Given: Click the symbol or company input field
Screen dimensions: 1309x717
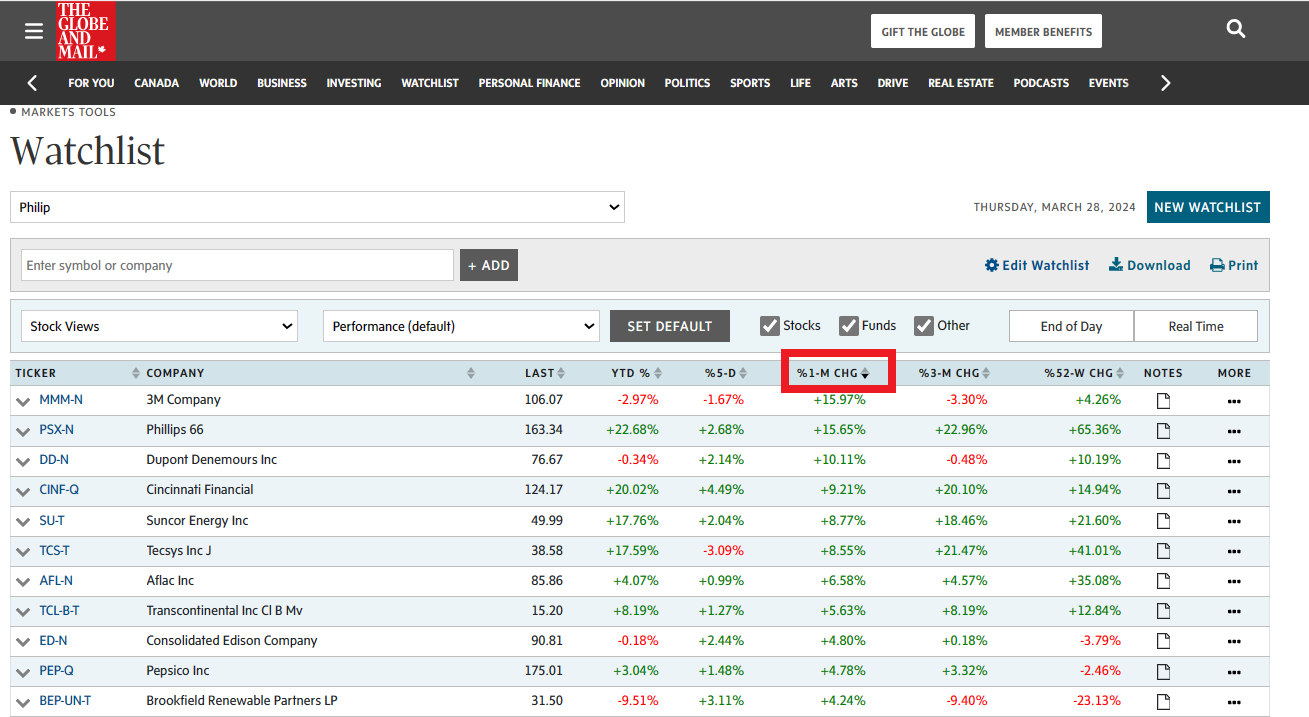Looking at the screenshot, I should [237, 265].
